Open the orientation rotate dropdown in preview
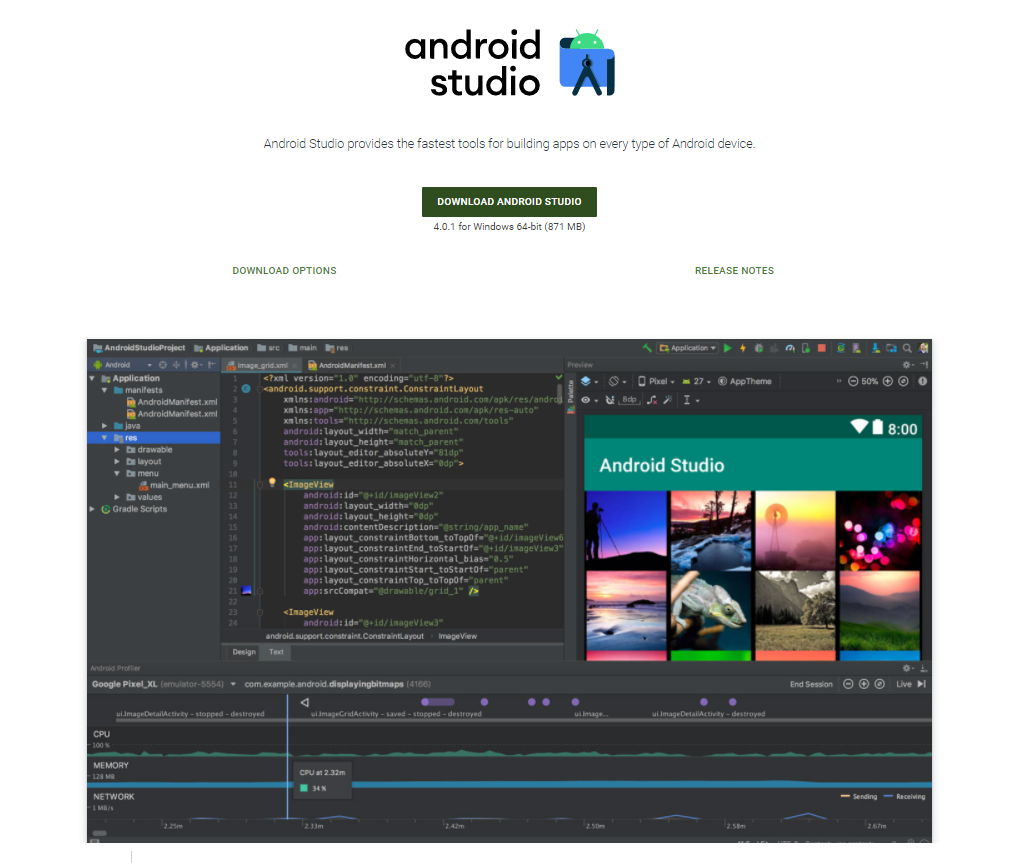The height and width of the screenshot is (863, 1011). click(x=617, y=381)
